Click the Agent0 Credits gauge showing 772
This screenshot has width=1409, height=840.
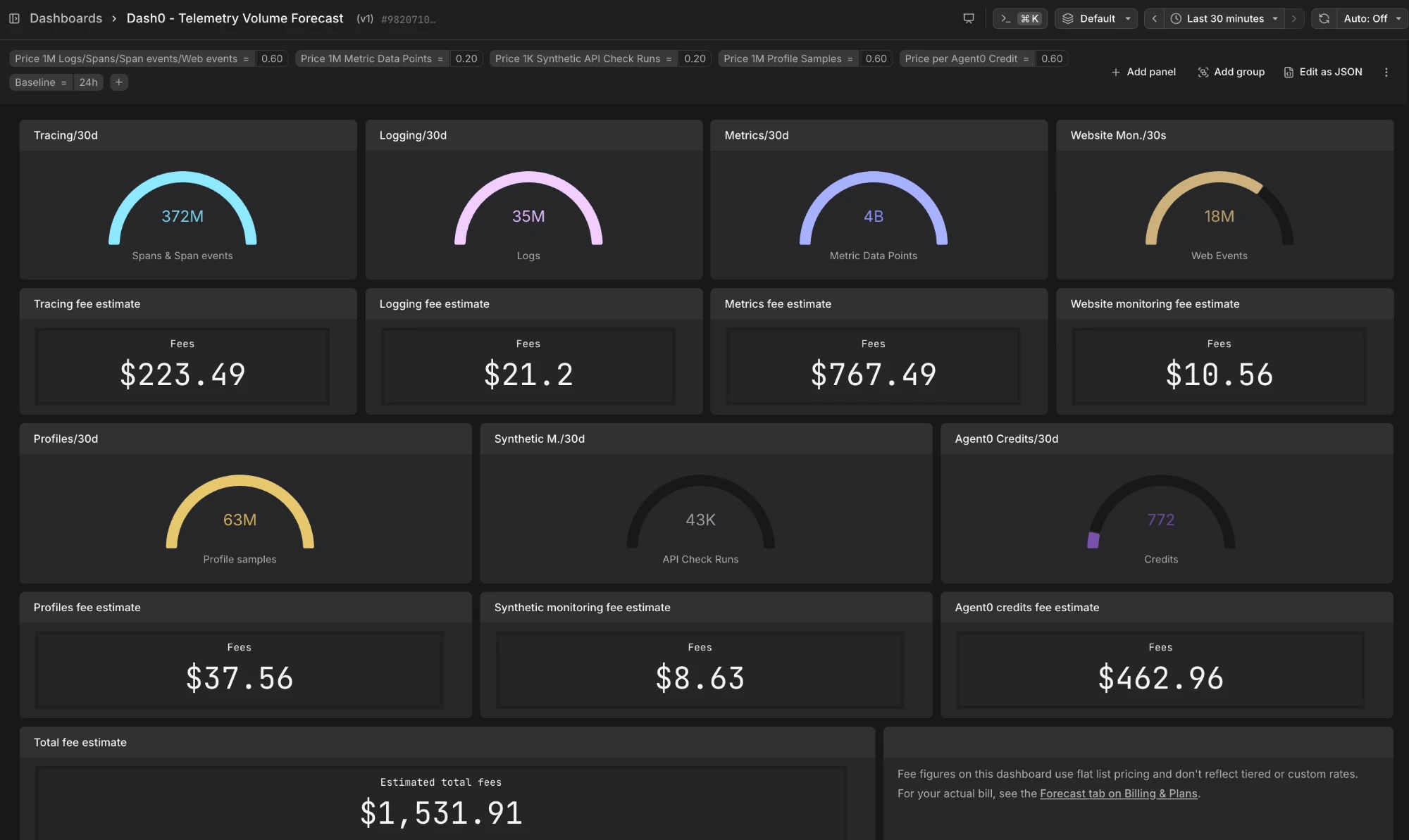pos(1161,513)
